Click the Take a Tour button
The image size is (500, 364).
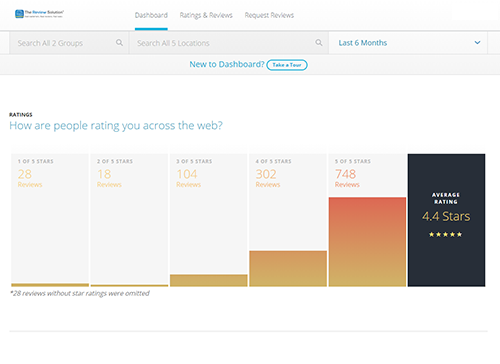[287, 65]
